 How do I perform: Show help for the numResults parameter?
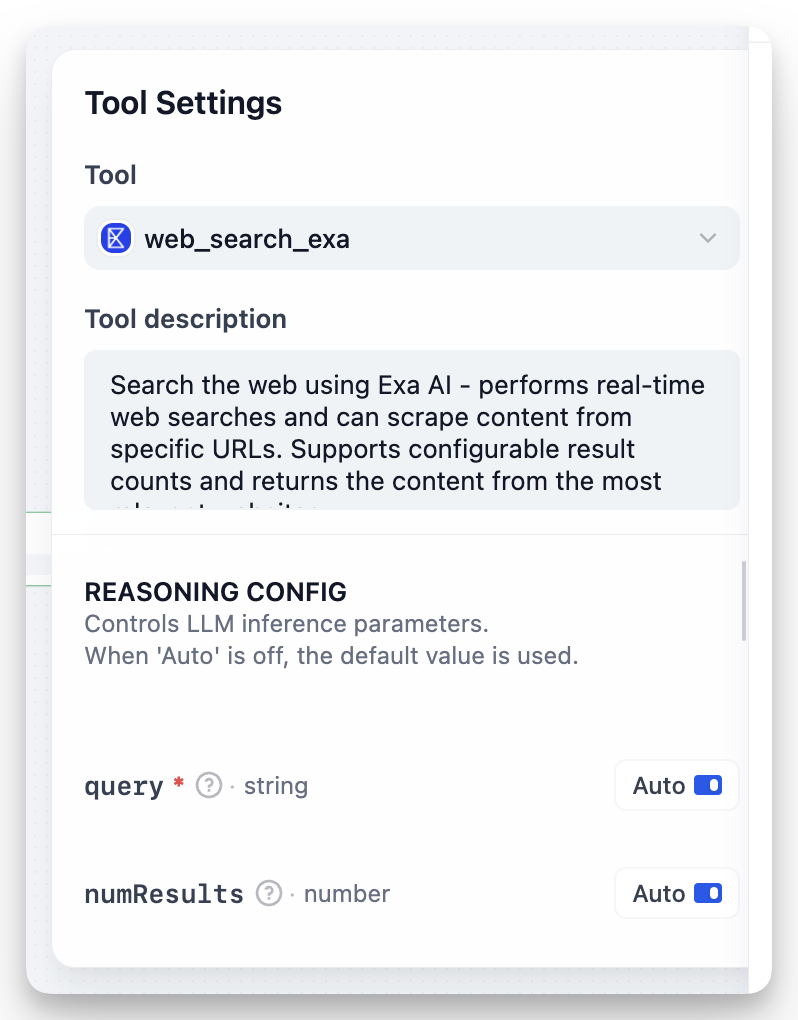coord(268,894)
